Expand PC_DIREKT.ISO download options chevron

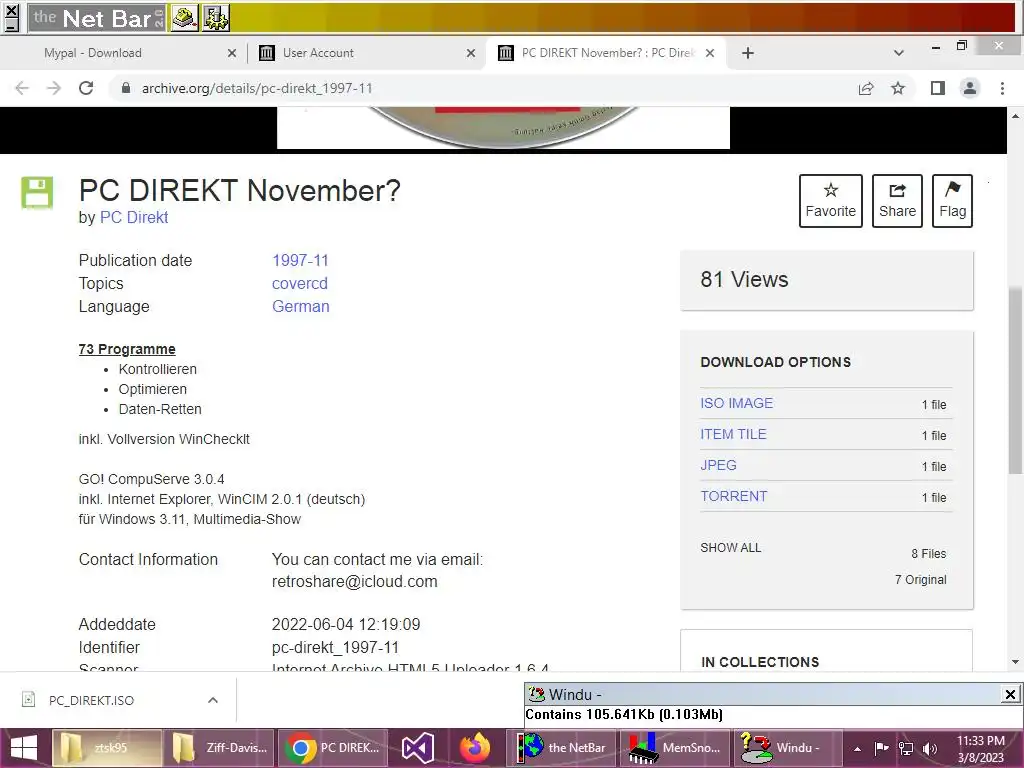point(213,700)
